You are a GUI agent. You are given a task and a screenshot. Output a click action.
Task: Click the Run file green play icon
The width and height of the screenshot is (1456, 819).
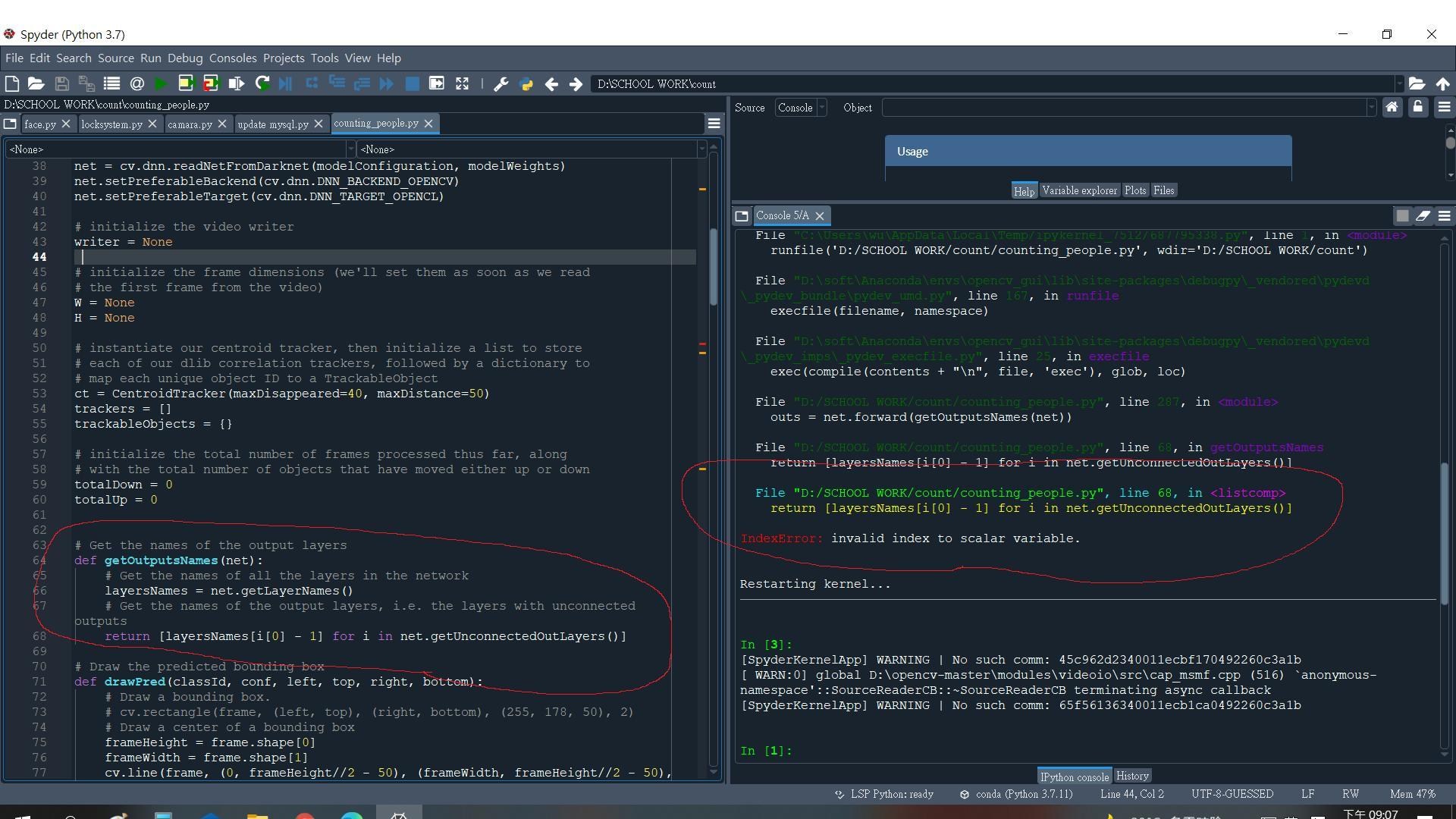pyautogui.click(x=161, y=84)
